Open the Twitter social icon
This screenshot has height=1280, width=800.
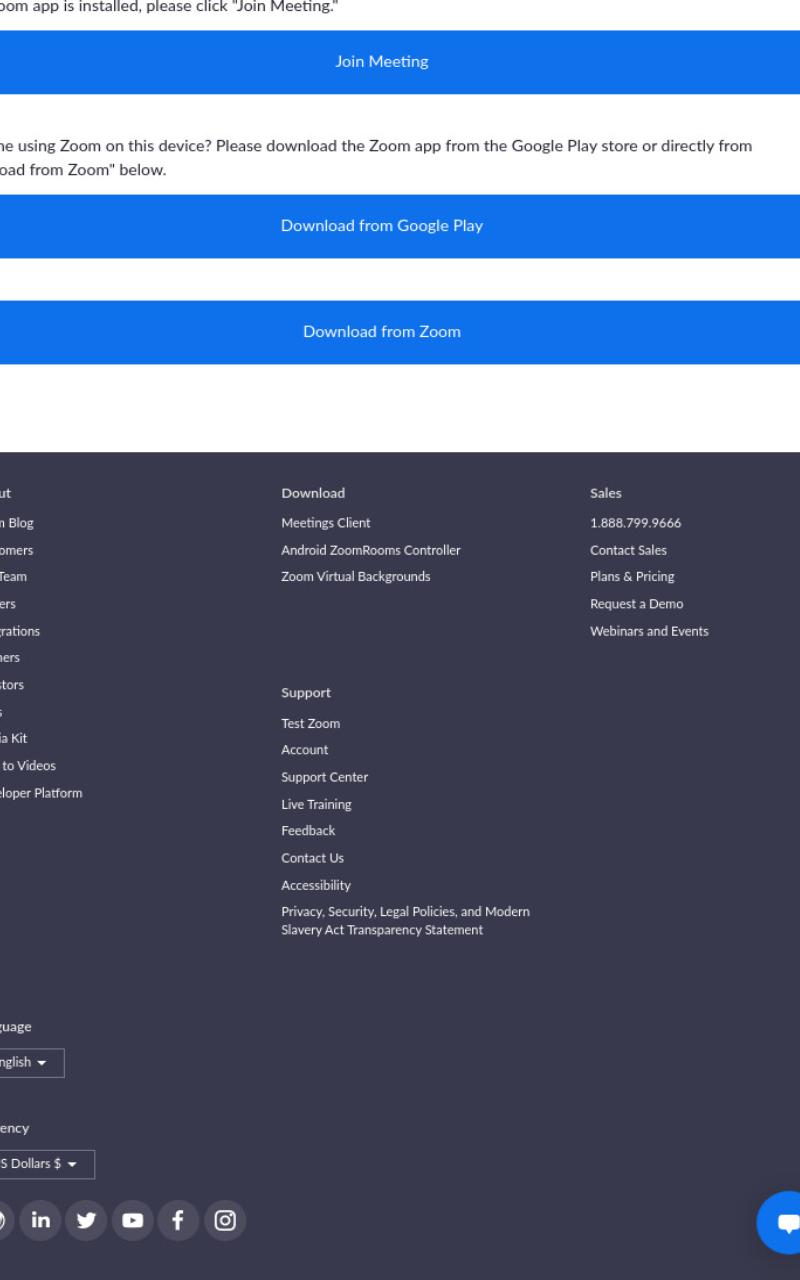86,1220
